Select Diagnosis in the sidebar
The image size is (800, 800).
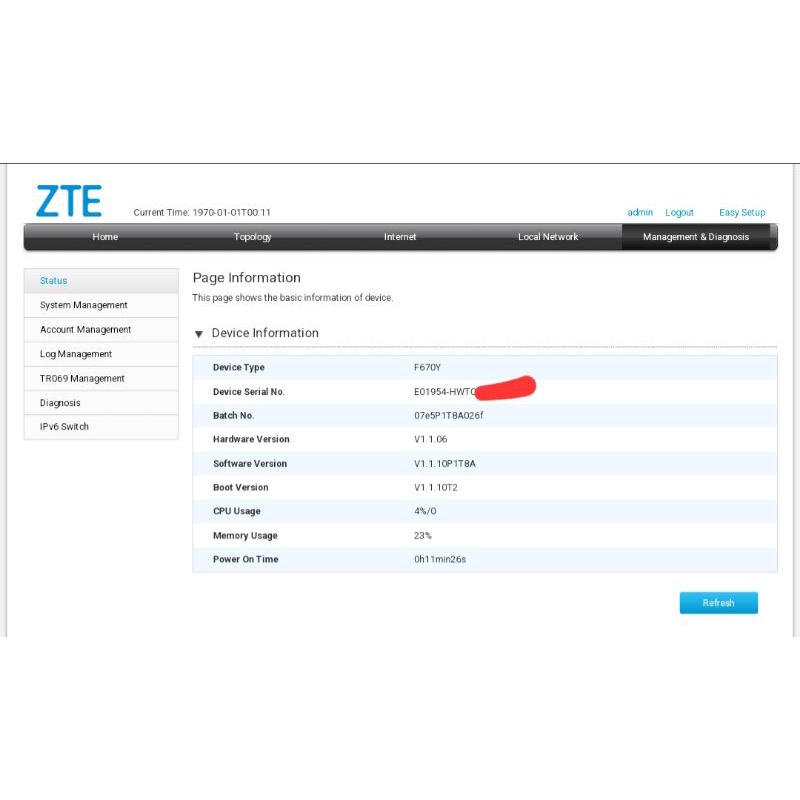[101, 403]
